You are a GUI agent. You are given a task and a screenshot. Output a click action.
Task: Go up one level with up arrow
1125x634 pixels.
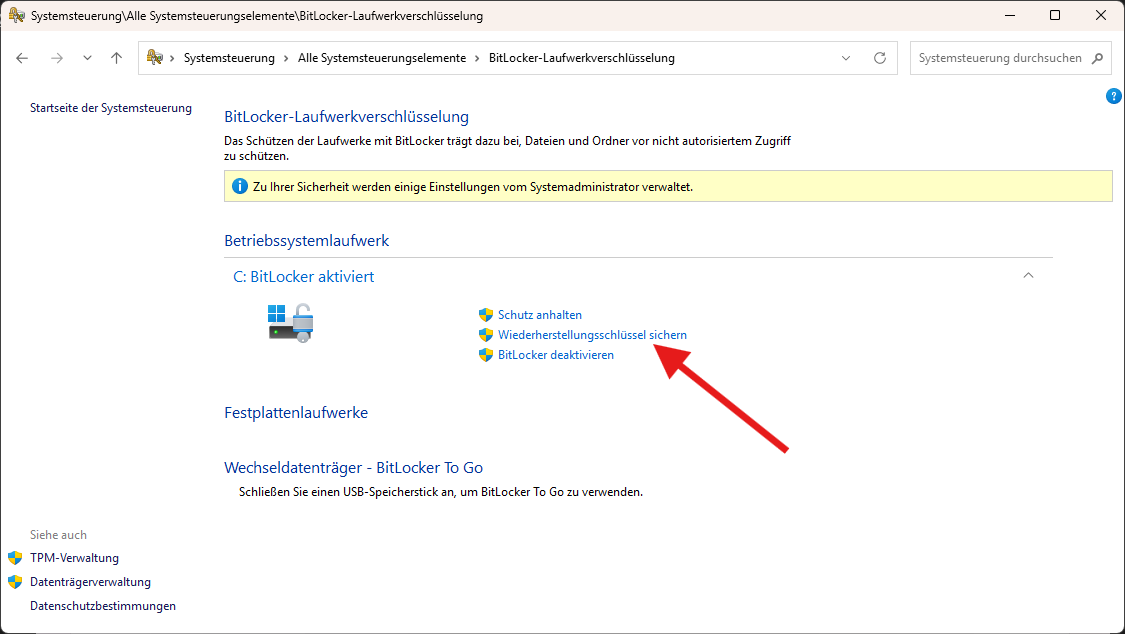pos(116,58)
